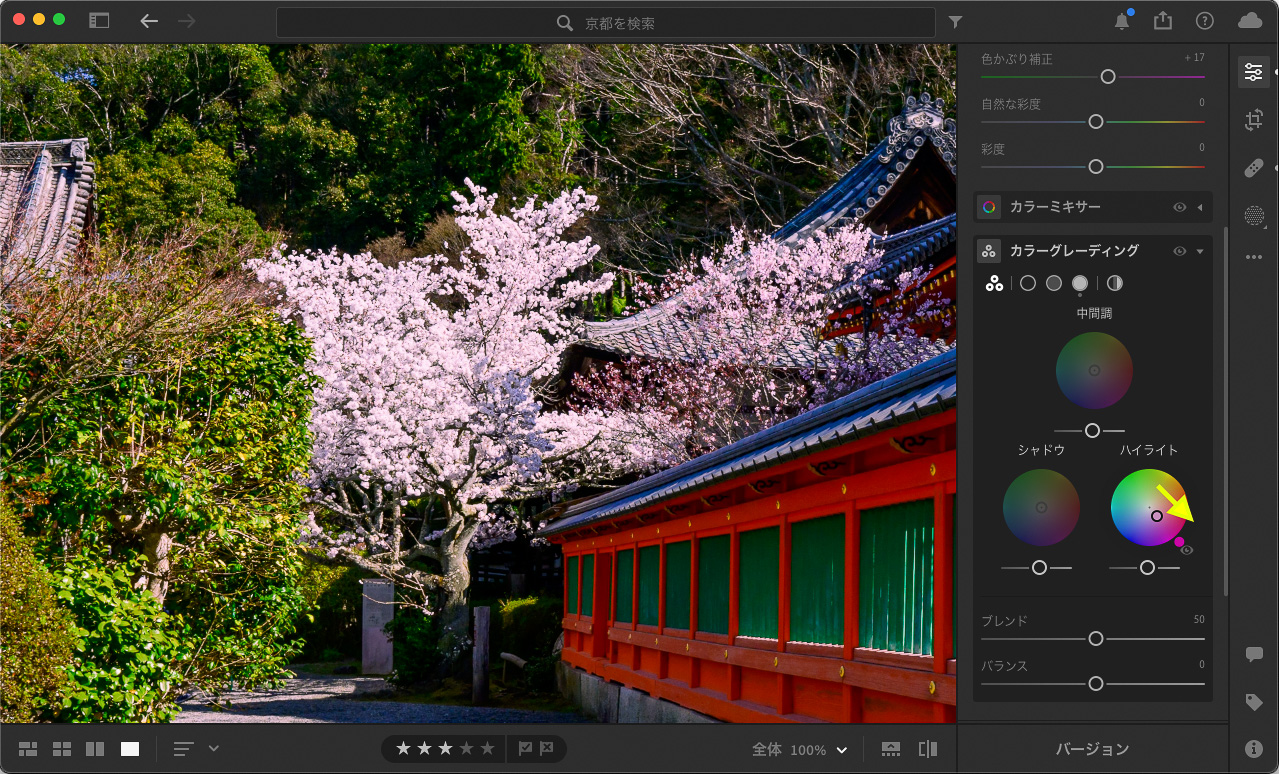Open the zoom percentage dropdown

pos(841,750)
